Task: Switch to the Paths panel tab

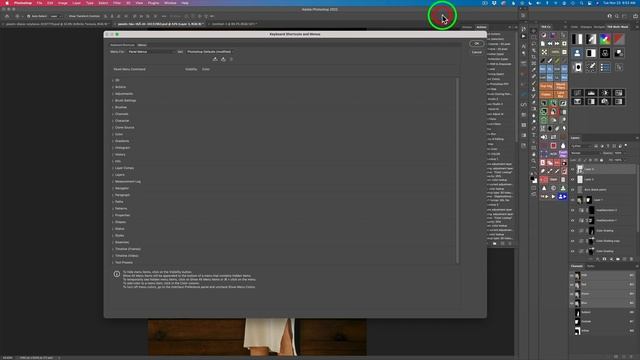Action: 590,266
